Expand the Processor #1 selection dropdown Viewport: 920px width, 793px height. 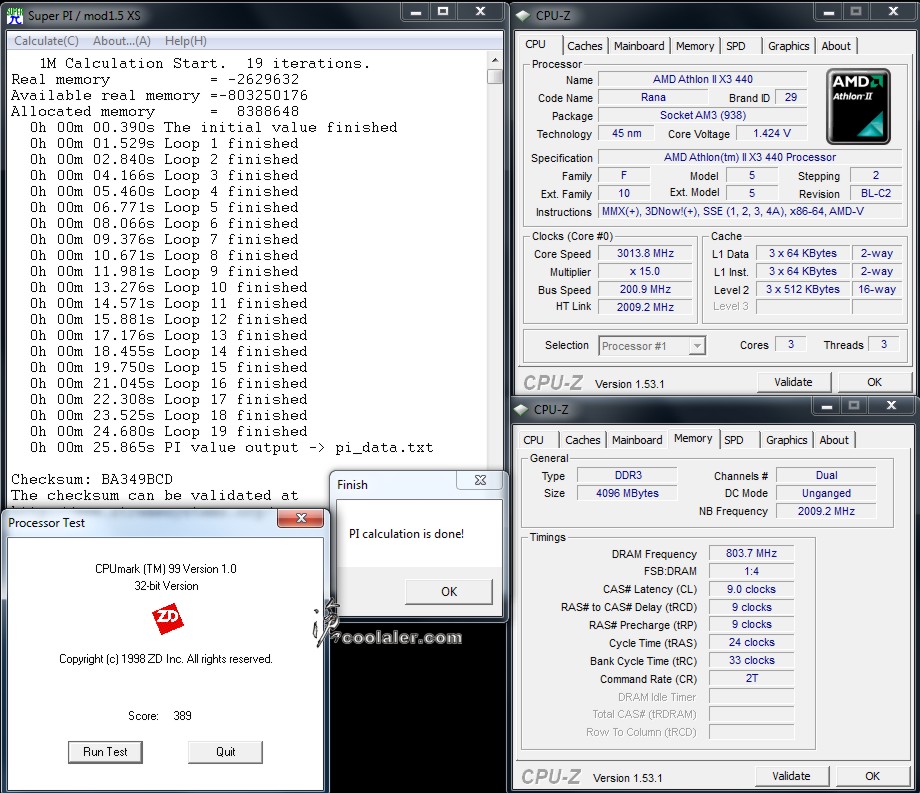(x=696, y=346)
